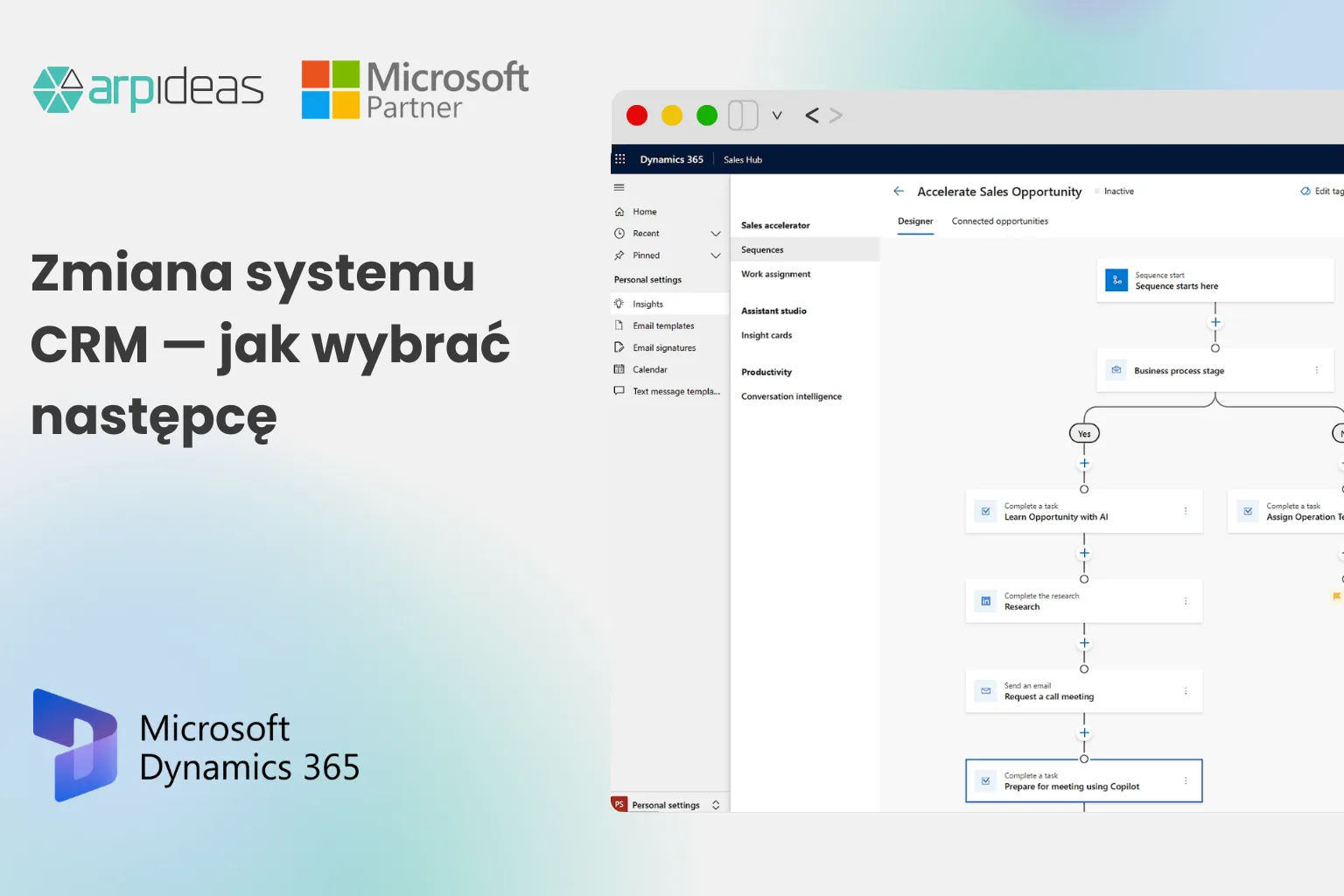The height and width of the screenshot is (896, 1344).
Task: Open options menu for Business process stage
Action: (1317, 370)
